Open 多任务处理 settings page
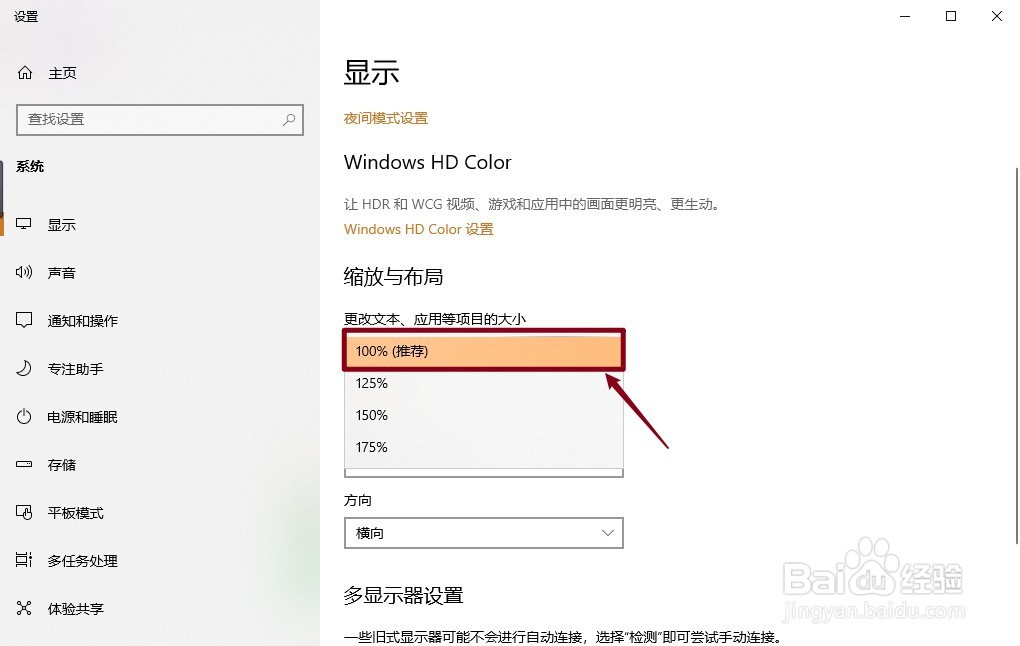Screen dimensions: 1020x646 click(x=83, y=561)
